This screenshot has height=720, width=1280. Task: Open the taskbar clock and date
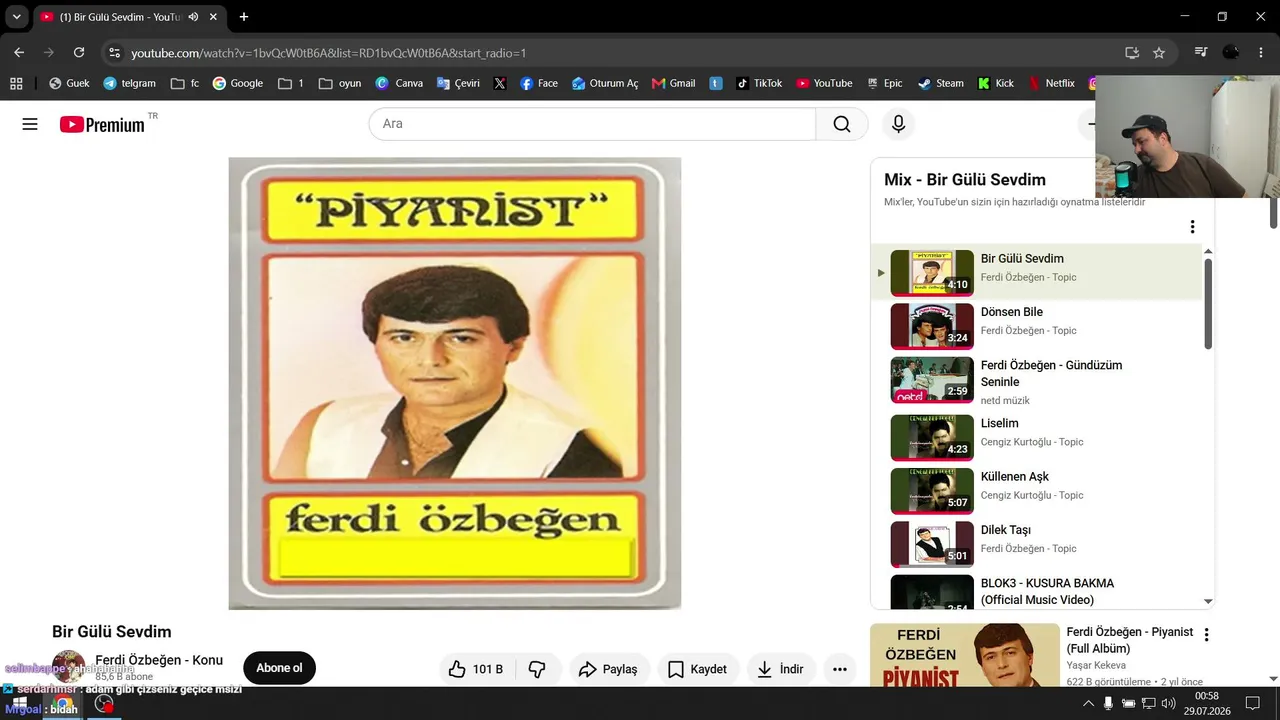click(x=1207, y=703)
